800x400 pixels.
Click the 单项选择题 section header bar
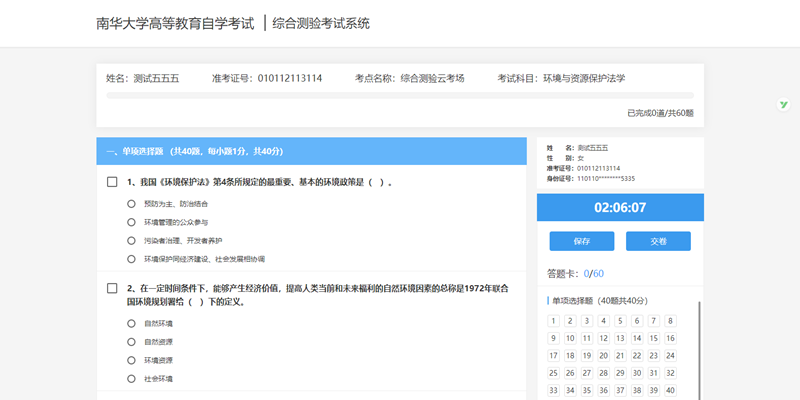coord(311,151)
